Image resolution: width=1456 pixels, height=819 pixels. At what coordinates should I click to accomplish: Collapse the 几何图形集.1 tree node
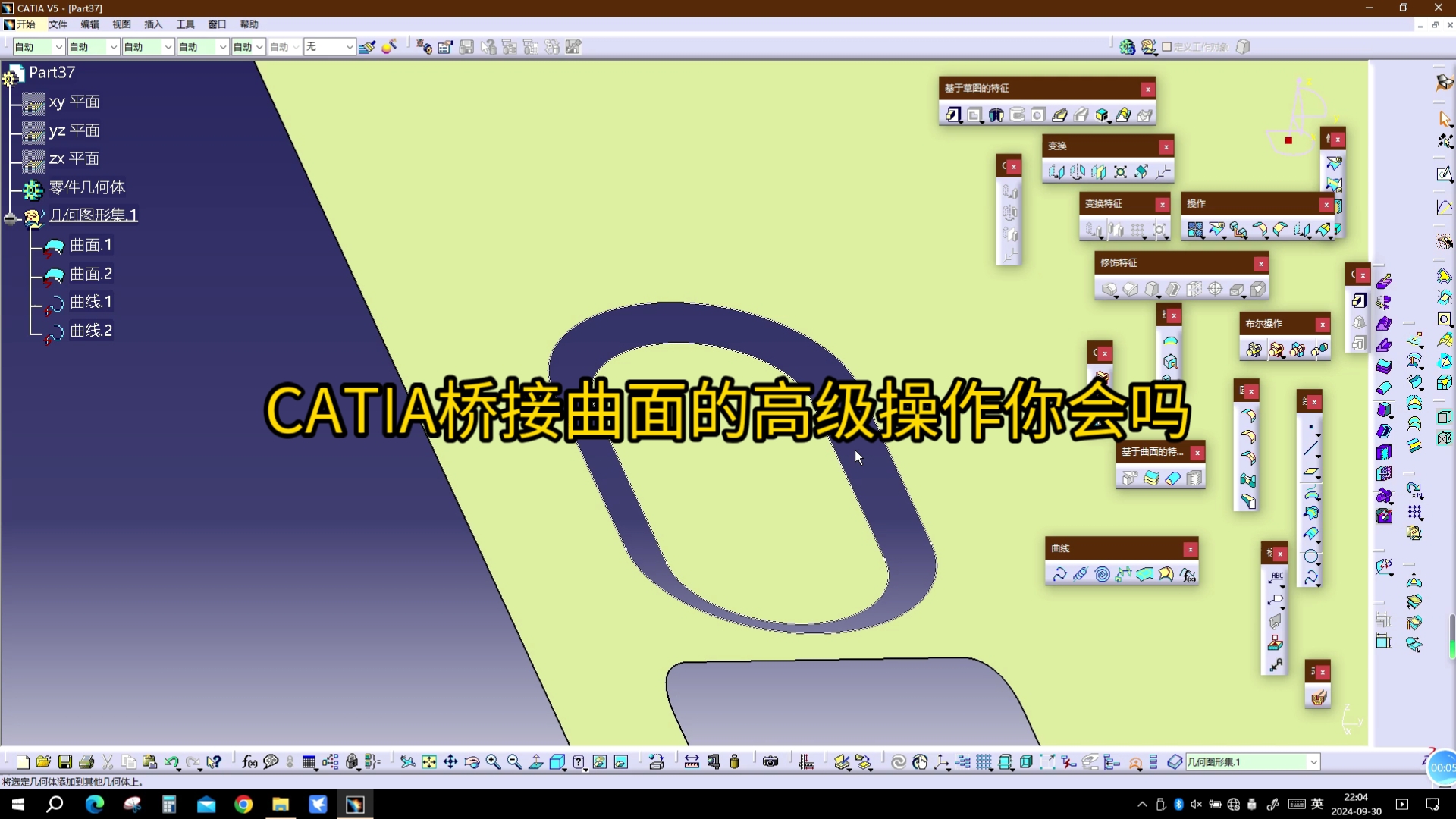[x=10, y=218]
